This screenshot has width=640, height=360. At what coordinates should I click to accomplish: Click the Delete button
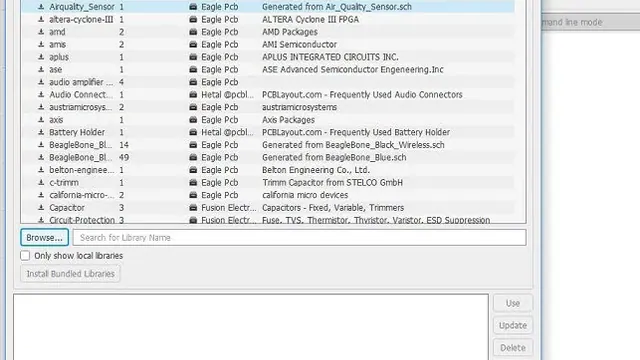tap(513, 348)
